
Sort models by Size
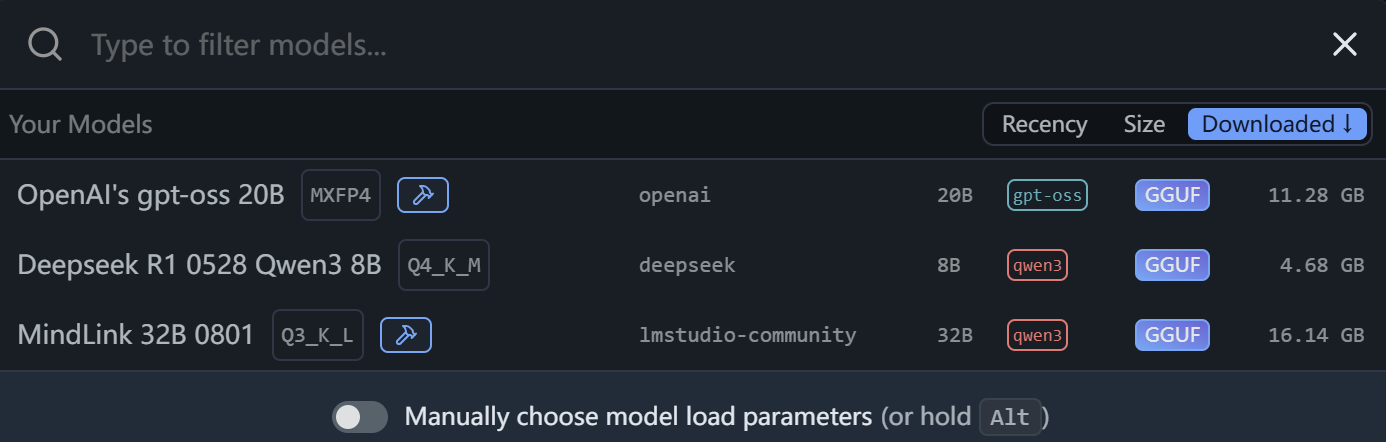[x=1144, y=124]
